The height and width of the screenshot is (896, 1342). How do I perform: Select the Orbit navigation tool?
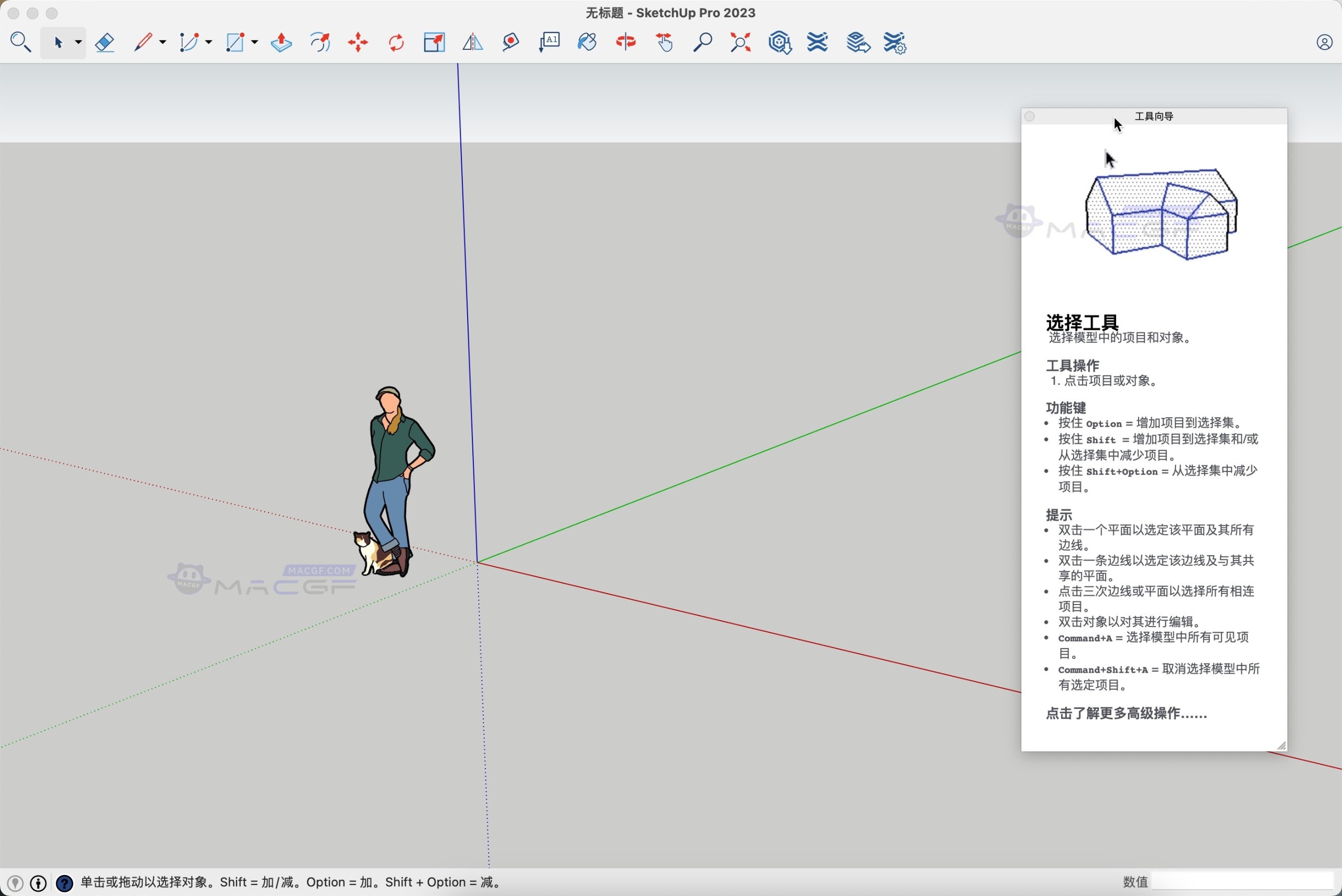(625, 42)
